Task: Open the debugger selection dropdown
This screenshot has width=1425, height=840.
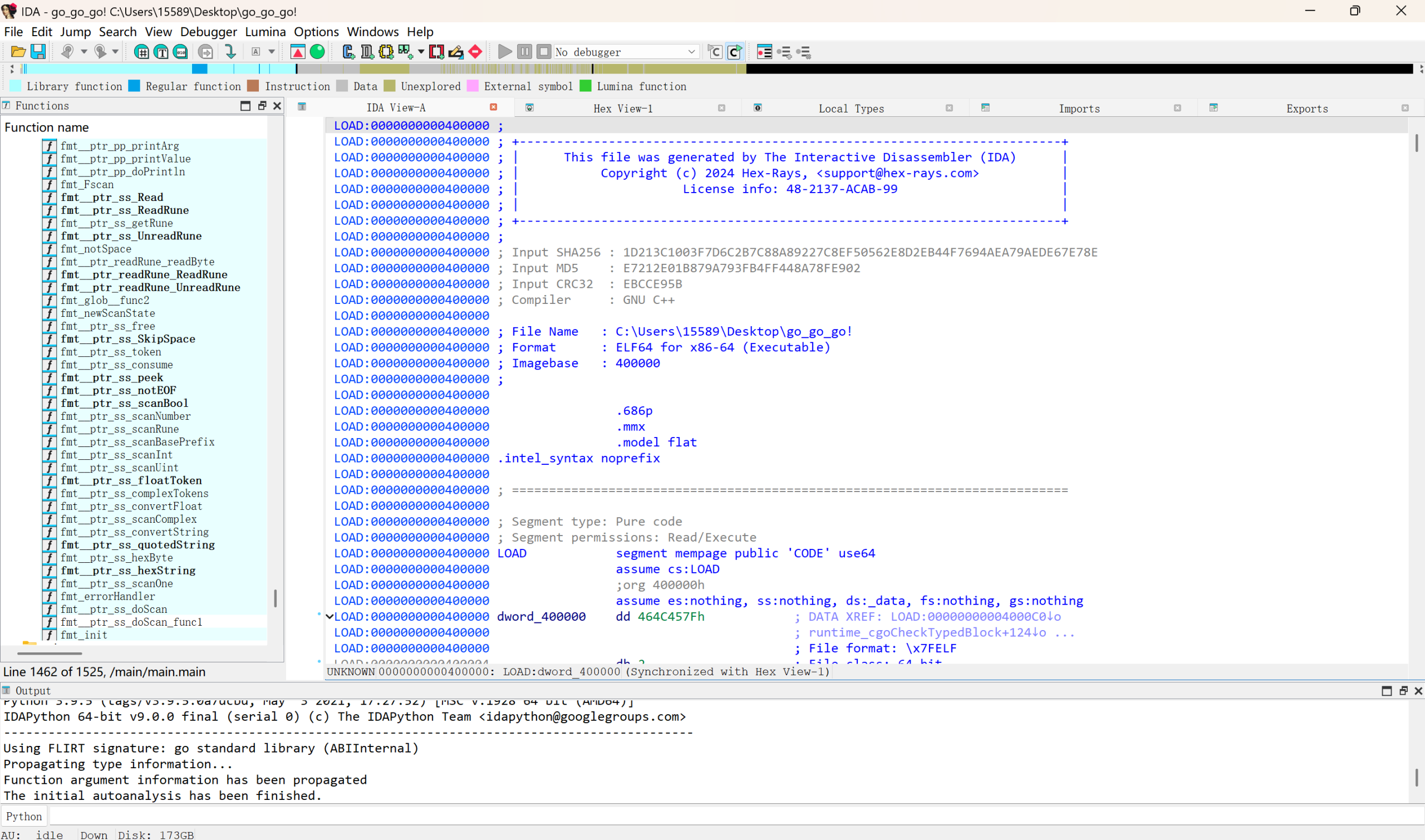Action: [691, 52]
